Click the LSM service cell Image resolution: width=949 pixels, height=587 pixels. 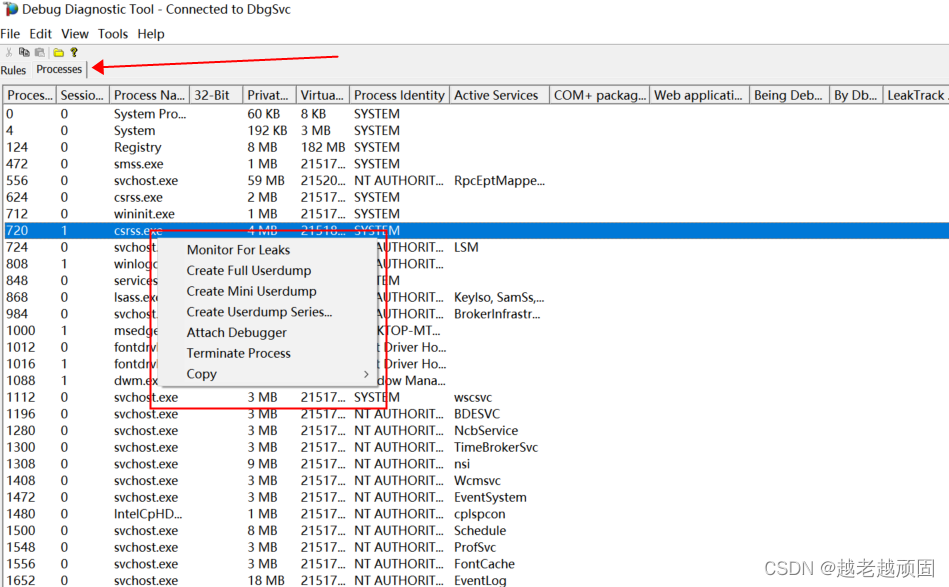pos(466,247)
